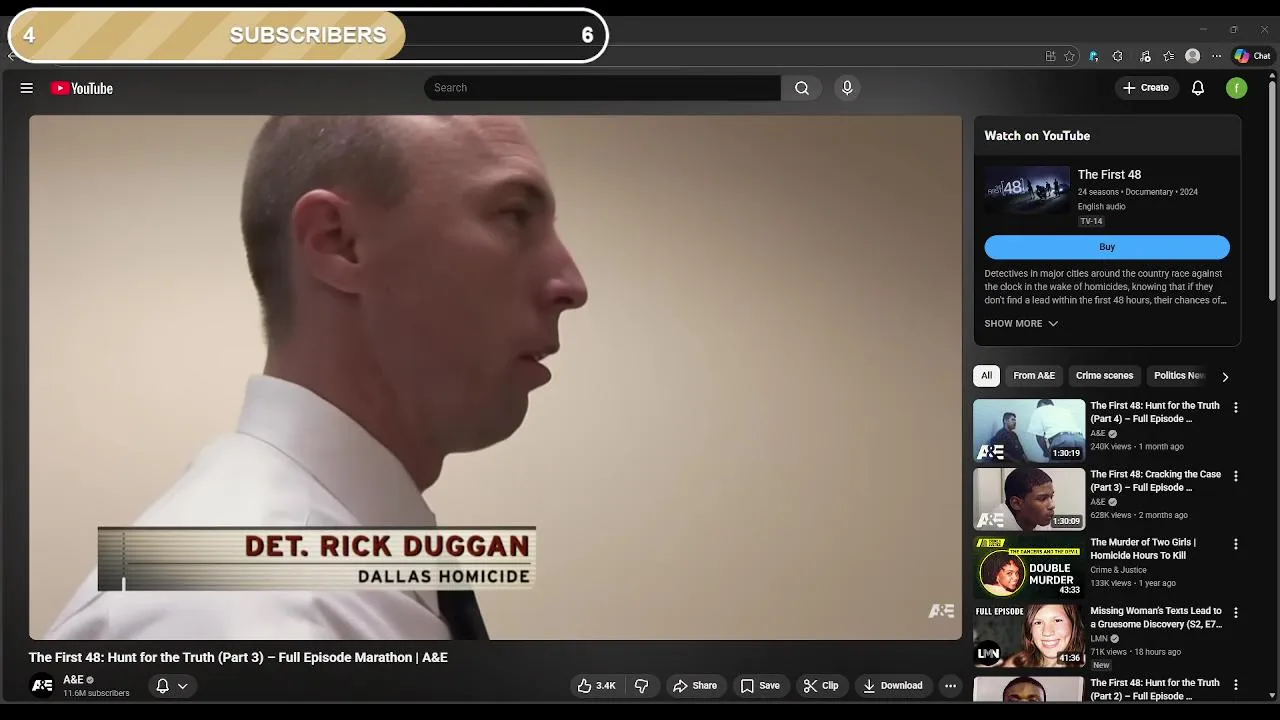This screenshot has height=720, width=1280.
Task: Click the search magnifier button
Action: point(802,88)
